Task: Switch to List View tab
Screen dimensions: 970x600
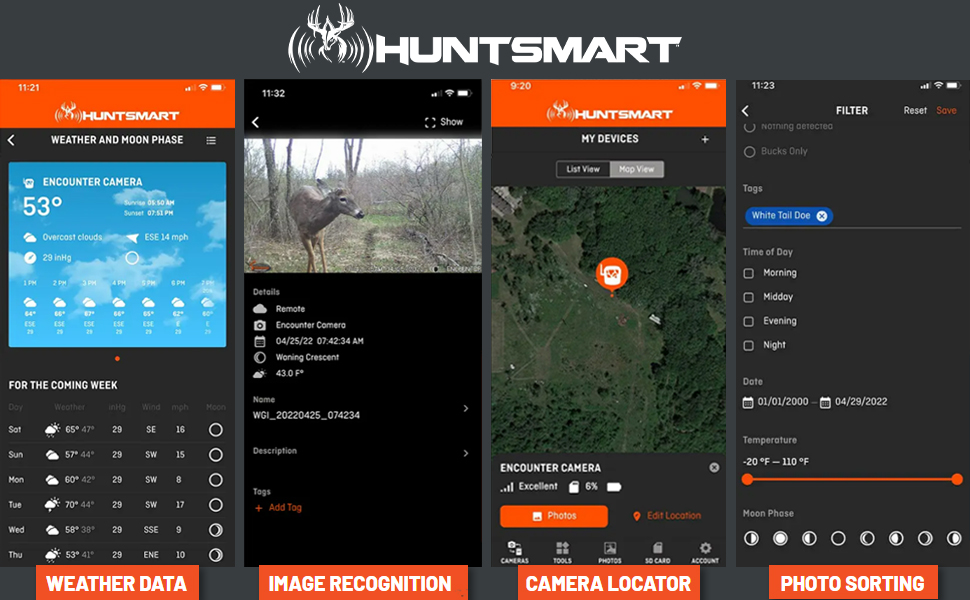Action: [x=583, y=169]
